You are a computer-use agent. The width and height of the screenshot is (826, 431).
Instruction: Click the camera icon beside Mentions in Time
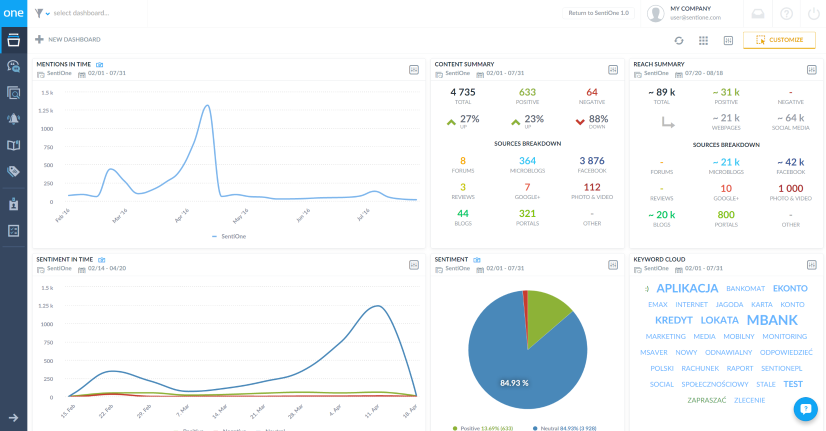pyautogui.click(x=100, y=64)
